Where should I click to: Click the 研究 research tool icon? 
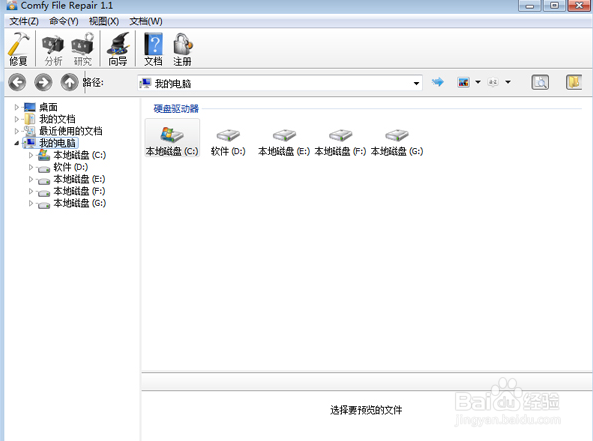point(82,49)
